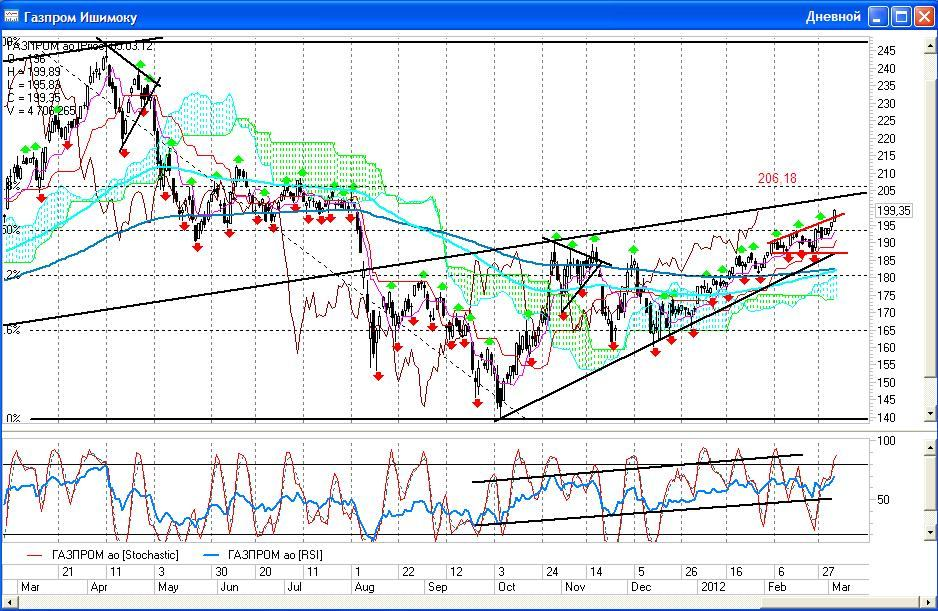This screenshot has width=938, height=611.
Task: Click the 22 date tick label
Action: 408,572
